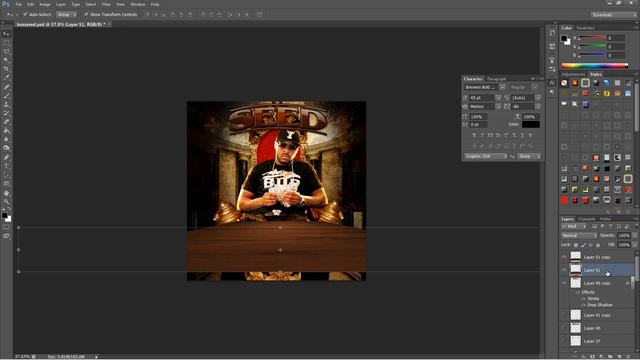The height and width of the screenshot is (360, 640).
Task: Select the Blur tool
Action: 7,139
